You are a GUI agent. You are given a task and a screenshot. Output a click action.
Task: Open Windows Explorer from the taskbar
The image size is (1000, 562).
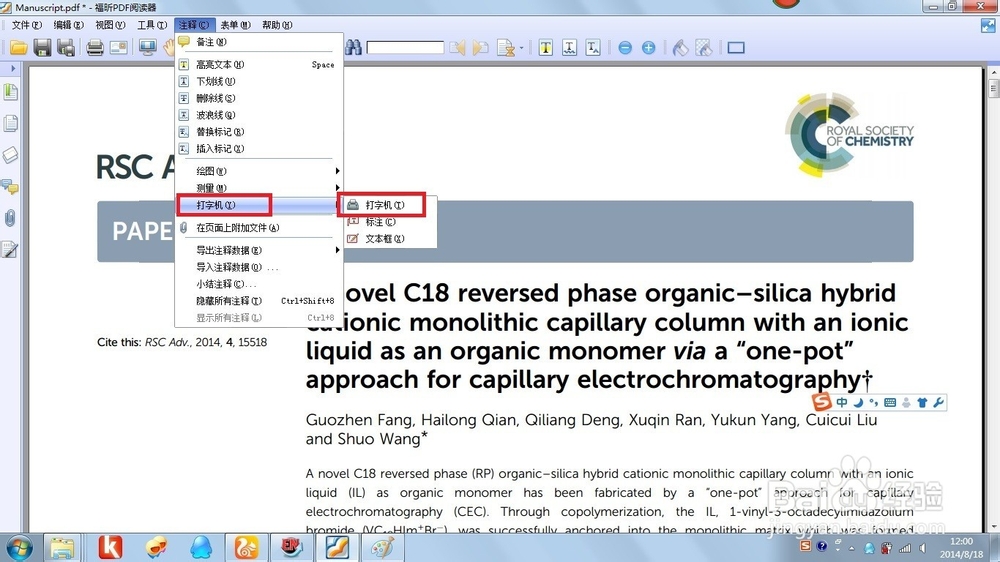pyautogui.click(x=62, y=548)
